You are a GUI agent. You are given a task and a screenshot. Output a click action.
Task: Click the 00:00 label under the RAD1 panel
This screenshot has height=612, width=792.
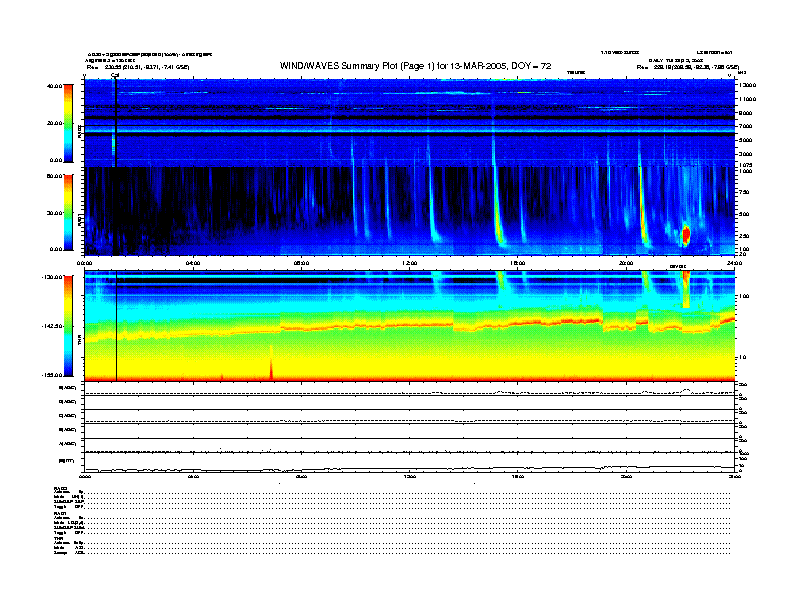click(86, 263)
